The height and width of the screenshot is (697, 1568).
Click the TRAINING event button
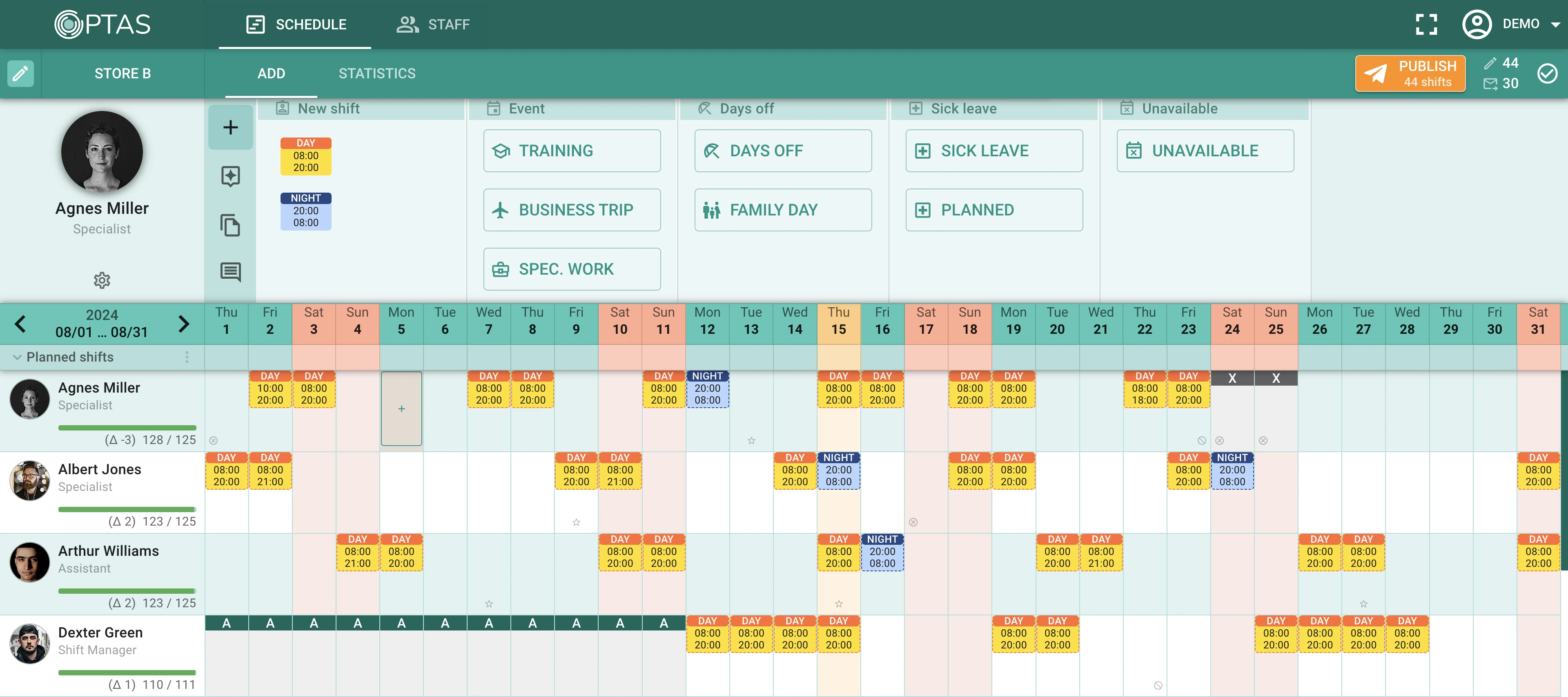[x=572, y=151]
